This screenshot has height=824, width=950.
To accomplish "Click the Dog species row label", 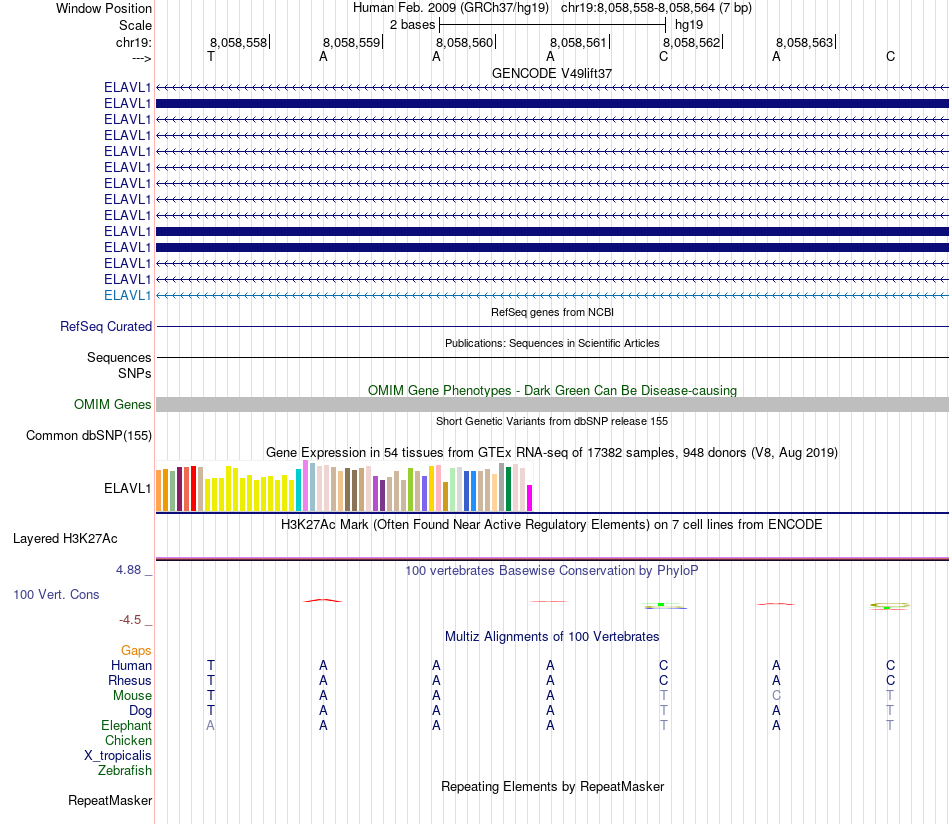I will pyautogui.click(x=141, y=711).
